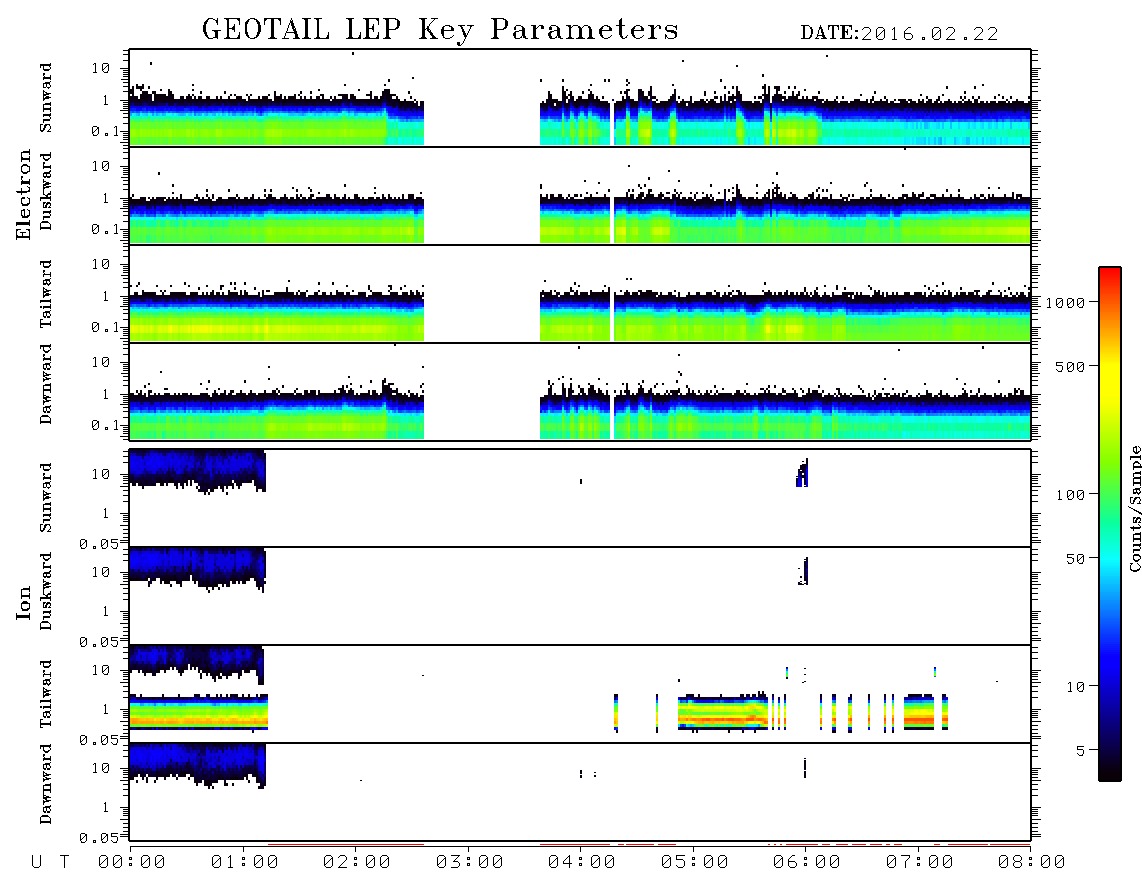The image size is (1142, 880).
Task: Click the Ion "Duskward" panel label
Action: tap(46, 591)
